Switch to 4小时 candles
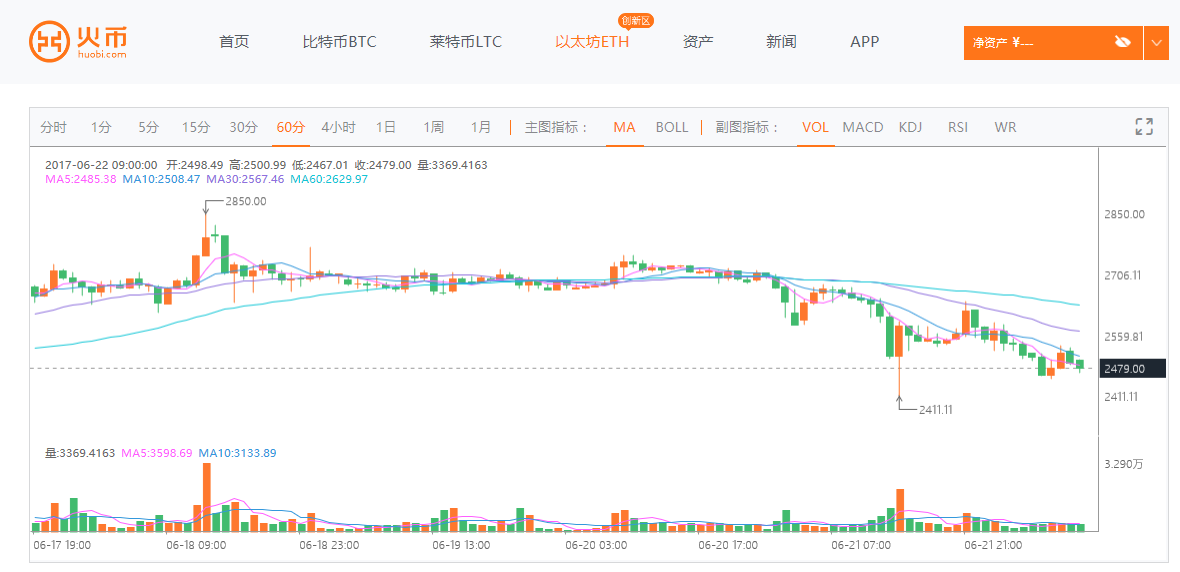The image size is (1180, 572). pos(338,127)
